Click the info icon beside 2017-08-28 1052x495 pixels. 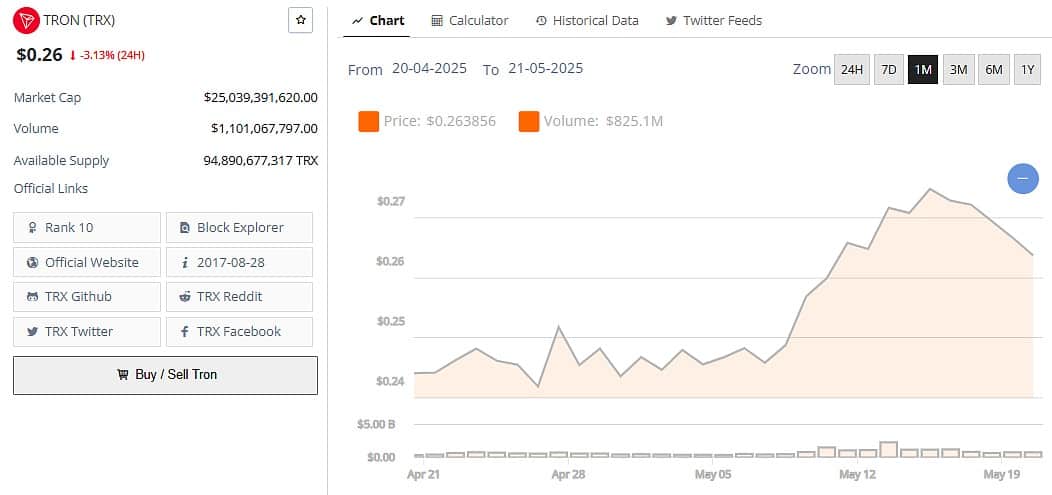(185, 263)
